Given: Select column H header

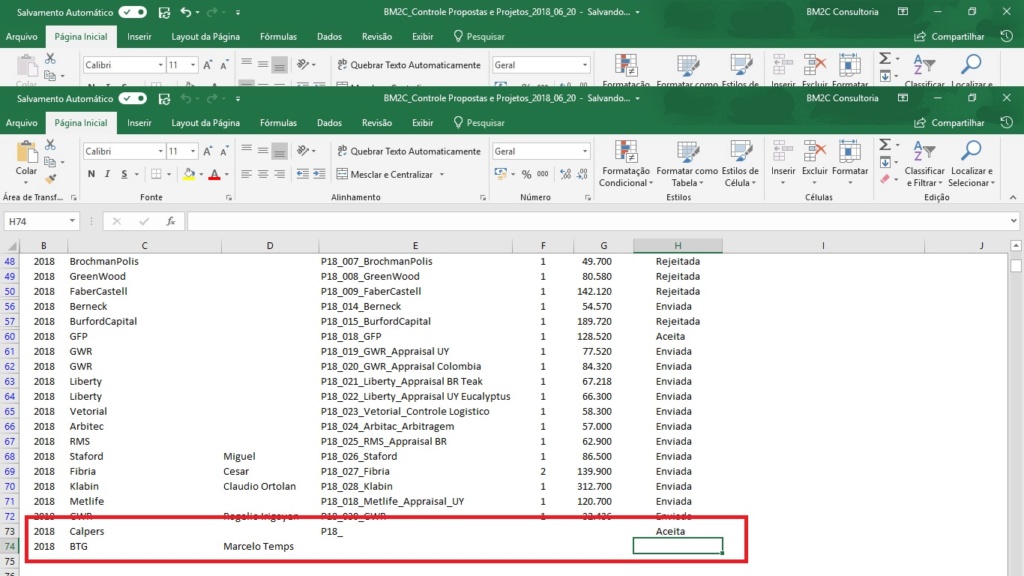Looking at the screenshot, I should tap(677, 246).
